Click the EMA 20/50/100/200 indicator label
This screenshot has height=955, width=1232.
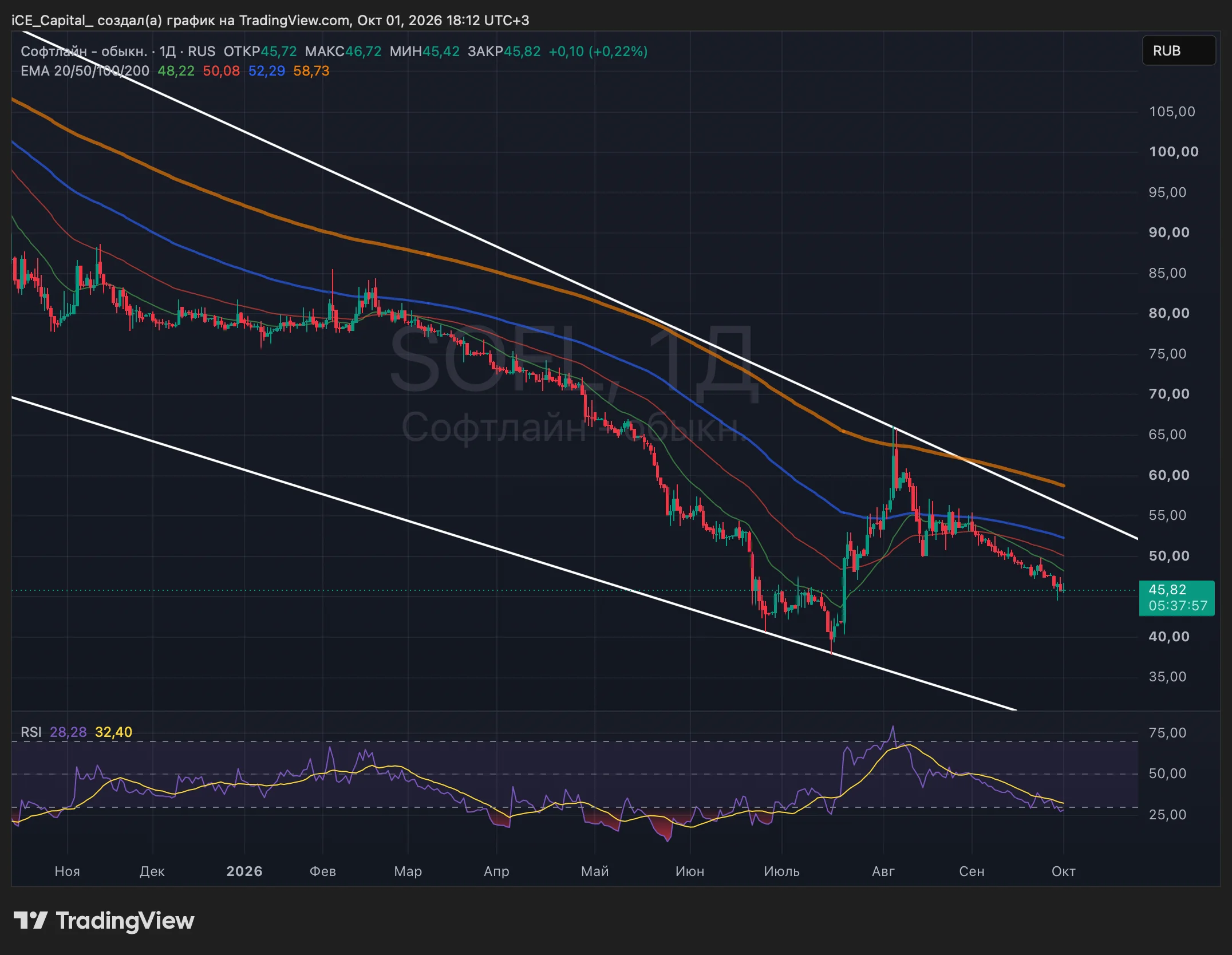(85, 71)
